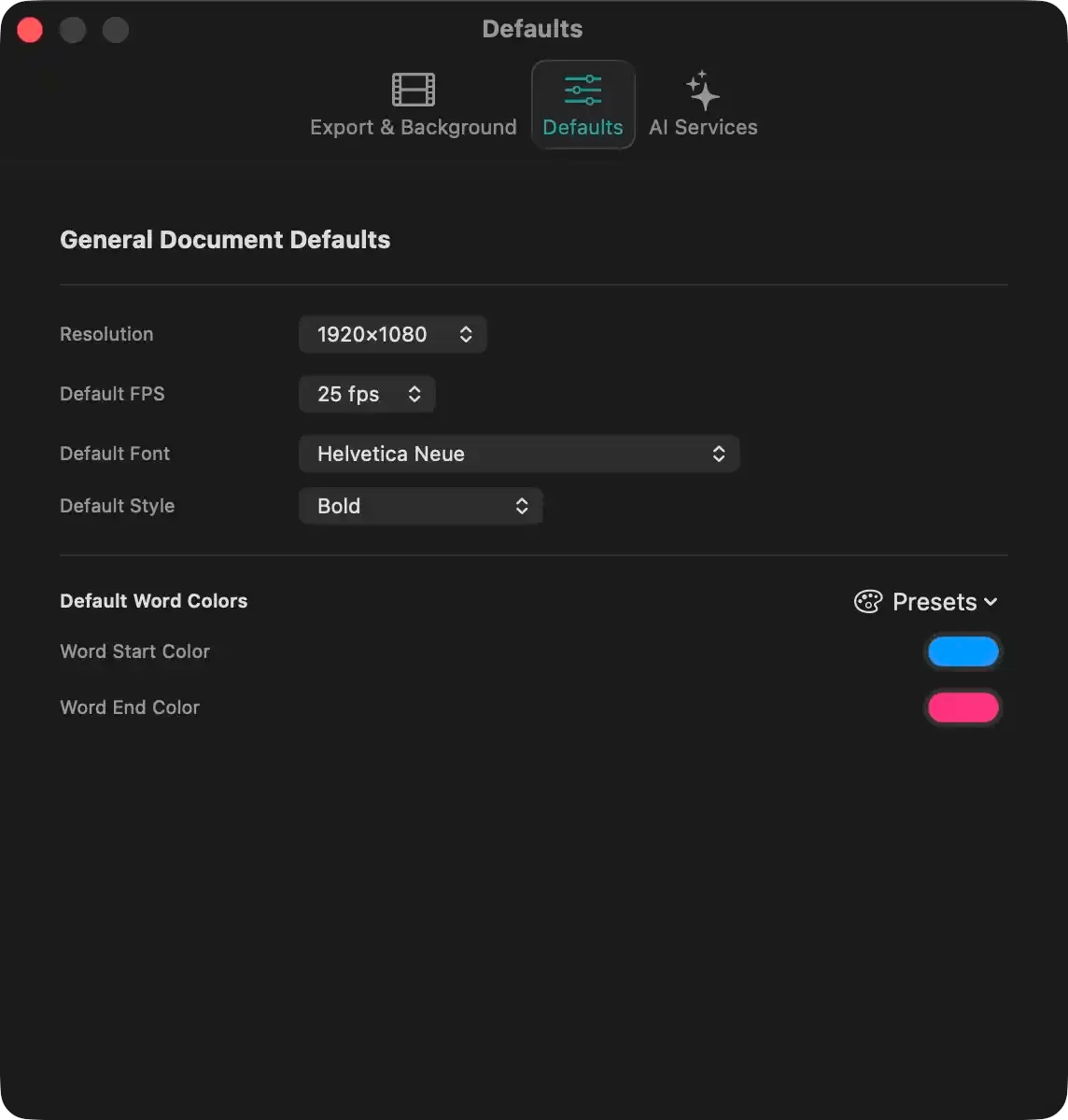Open the Export & Background tab
Screen dimensions: 1068x1120
pos(413,105)
